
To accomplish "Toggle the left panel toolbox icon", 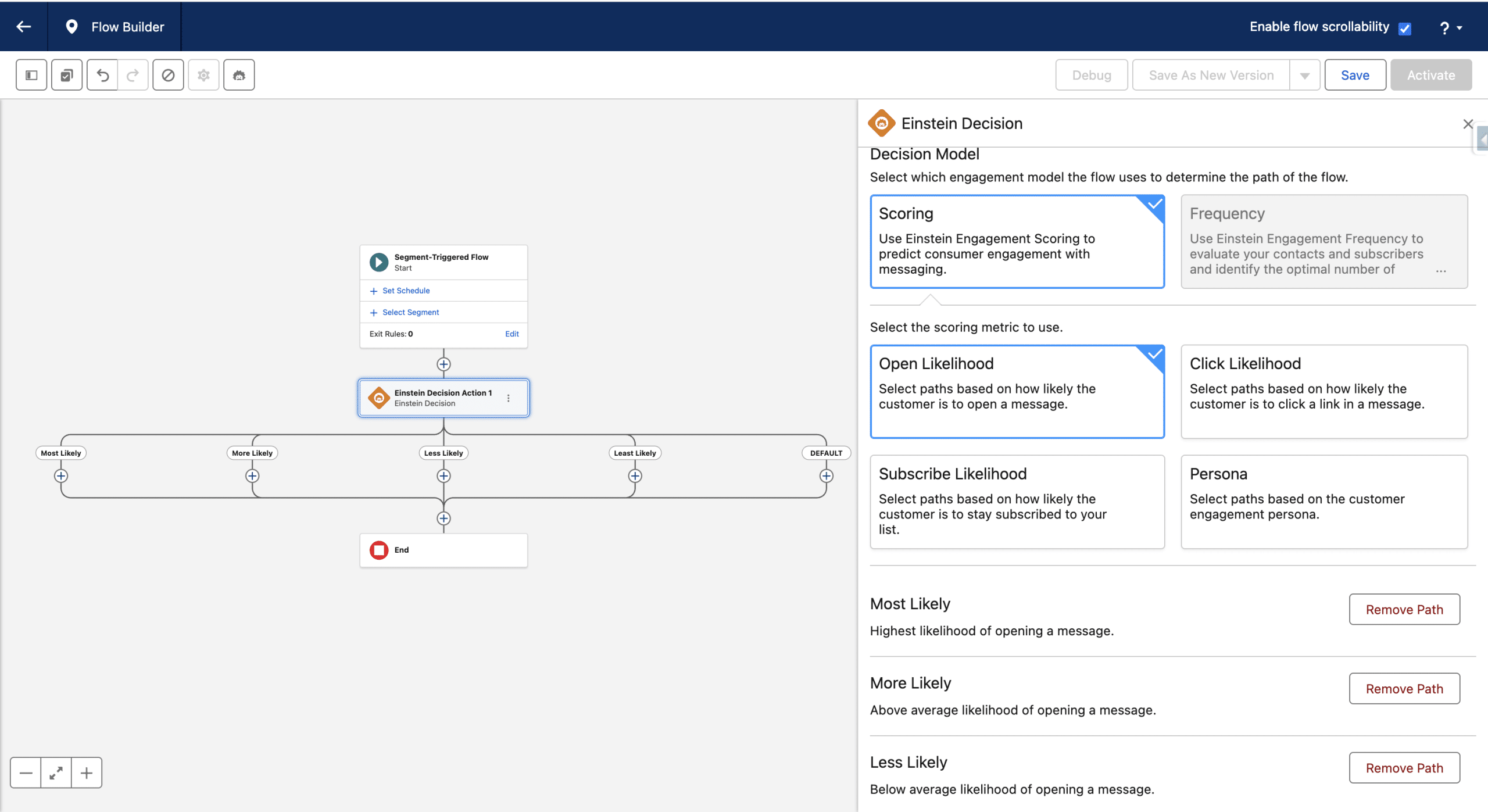I will [x=31, y=75].
